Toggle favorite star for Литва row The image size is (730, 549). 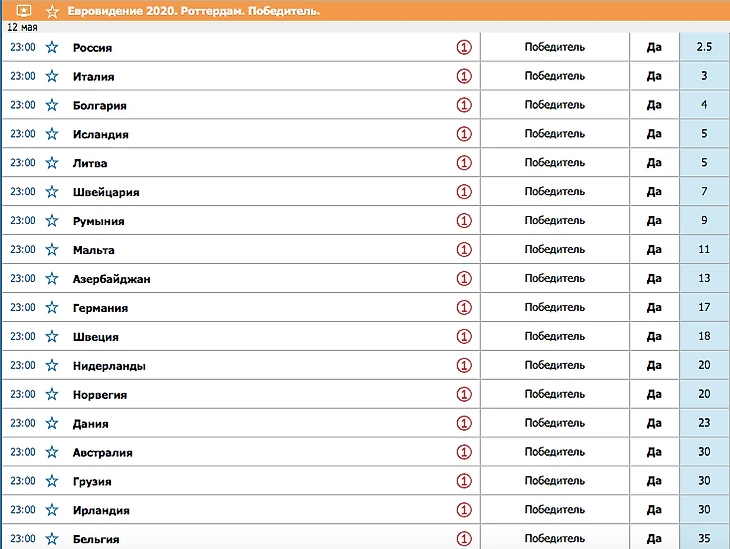(52, 163)
